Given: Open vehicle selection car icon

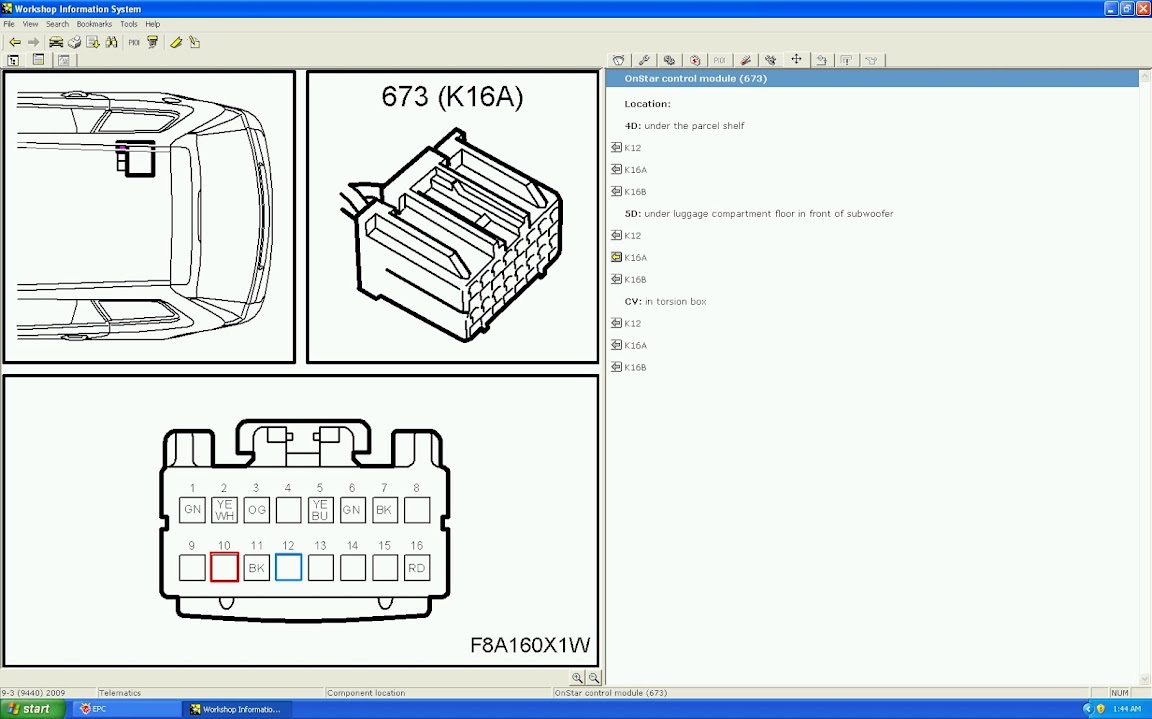Looking at the screenshot, I should pyautogui.click(x=56, y=43).
